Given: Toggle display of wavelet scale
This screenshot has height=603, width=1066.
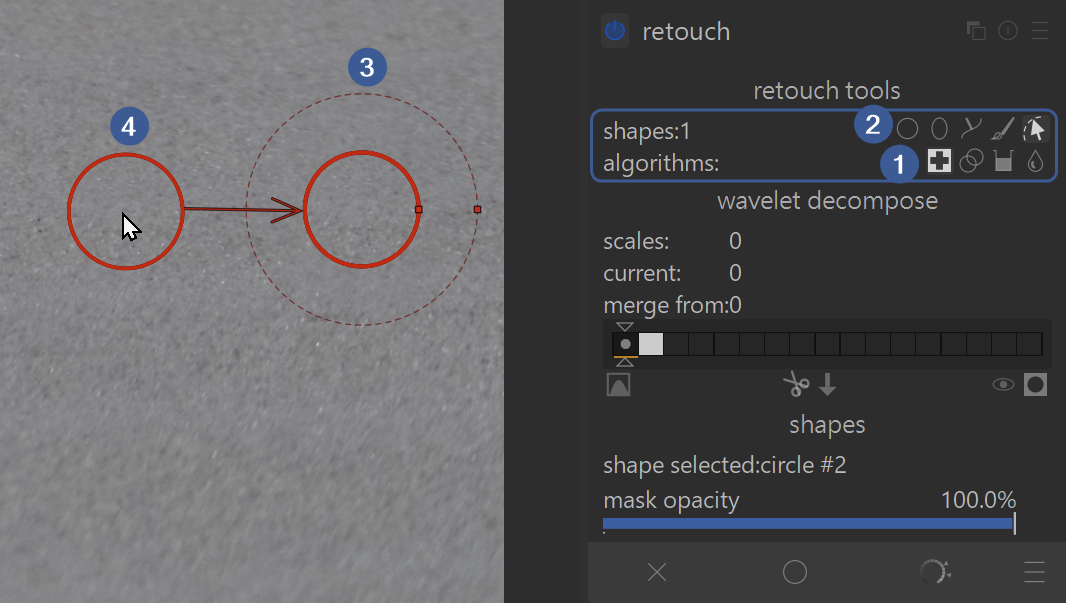Looking at the screenshot, I should [x=619, y=385].
